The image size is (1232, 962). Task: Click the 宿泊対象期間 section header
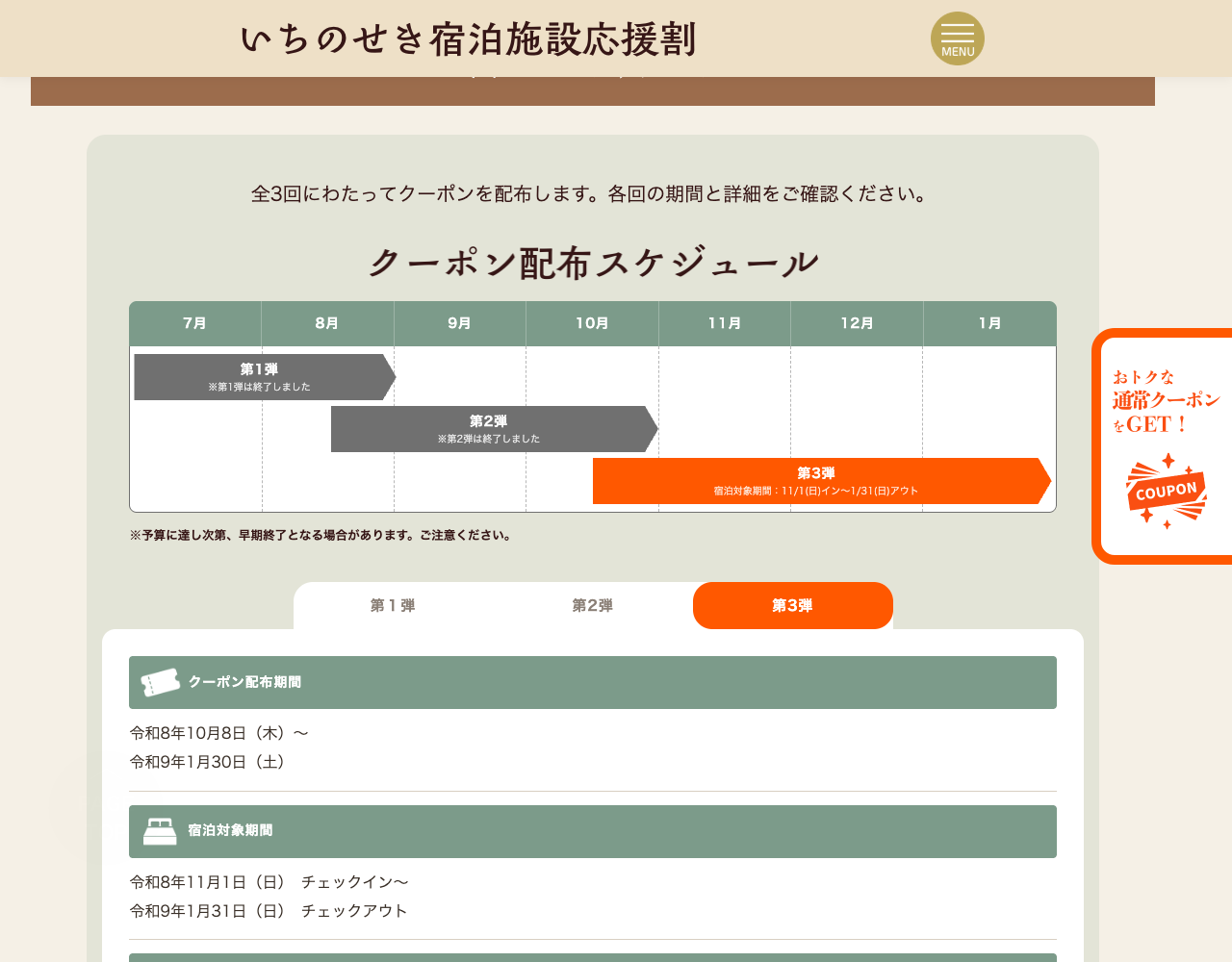[593, 831]
